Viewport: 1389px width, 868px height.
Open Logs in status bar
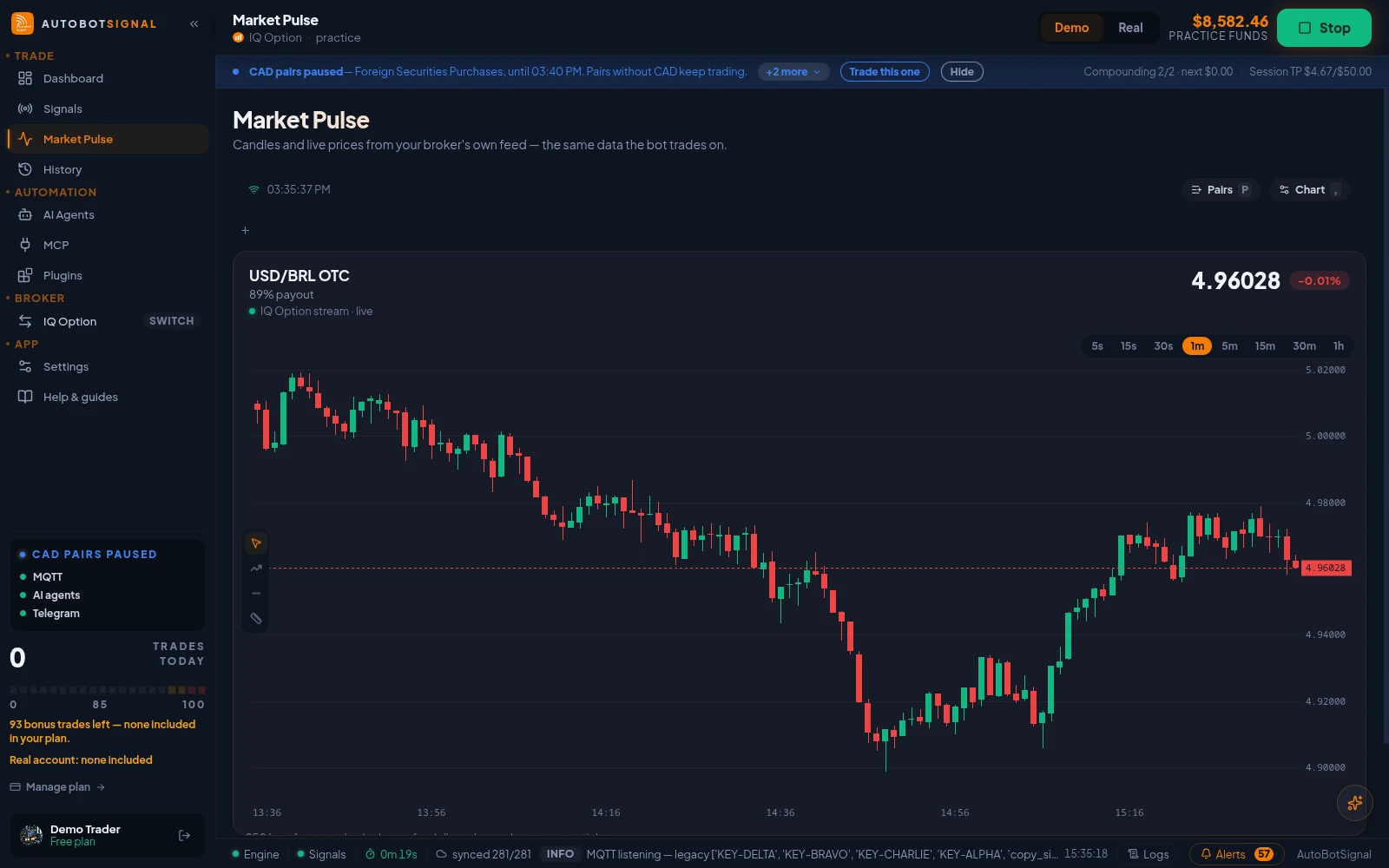pyautogui.click(x=1148, y=854)
